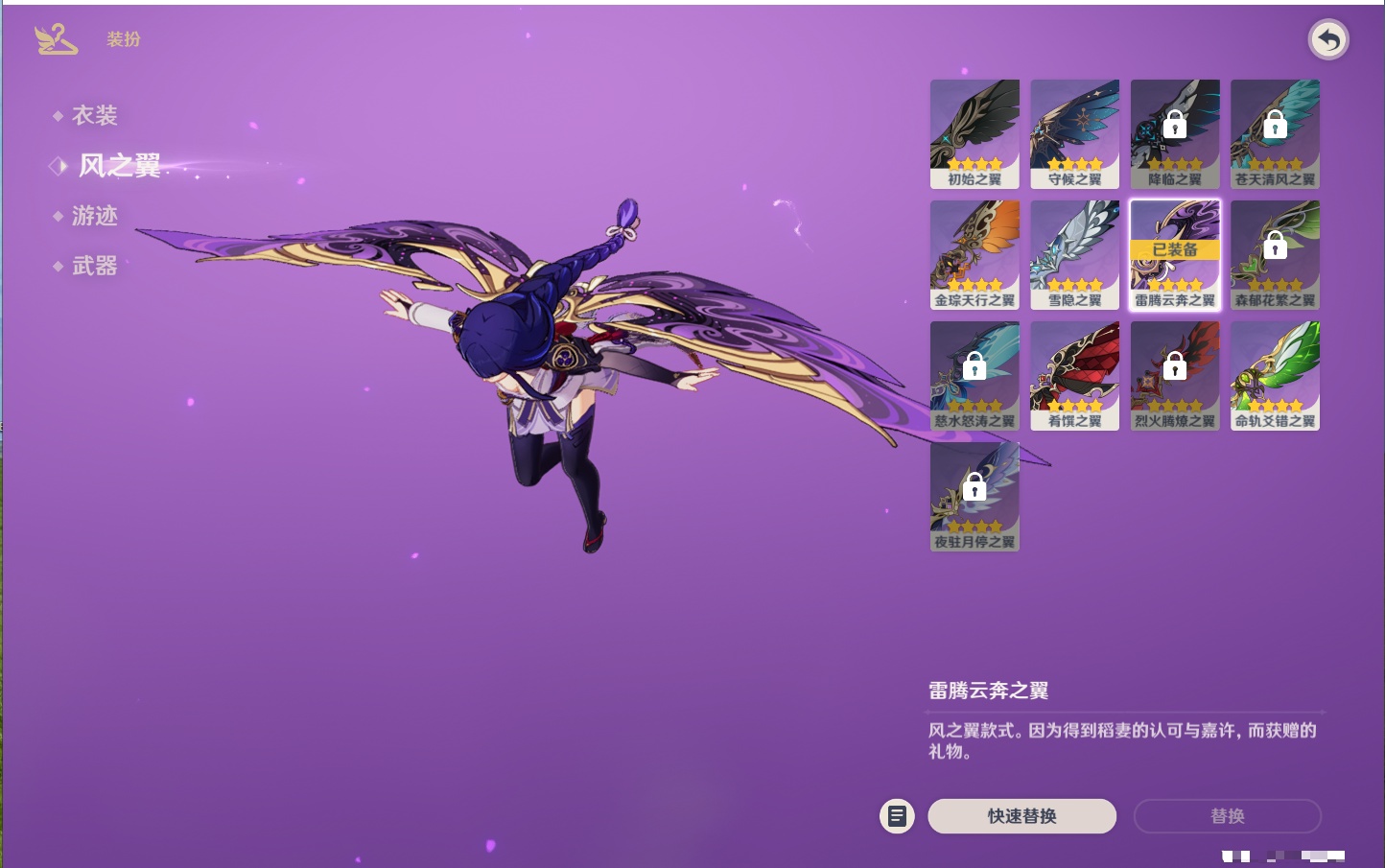
Task: Choose the 肴馔之翼 glider
Action: coord(1074,376)
